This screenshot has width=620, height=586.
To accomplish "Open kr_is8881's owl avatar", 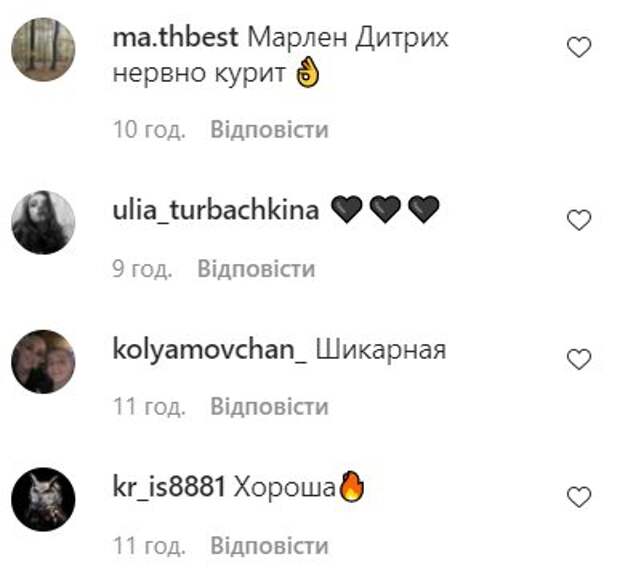I will tap(43, 499).
